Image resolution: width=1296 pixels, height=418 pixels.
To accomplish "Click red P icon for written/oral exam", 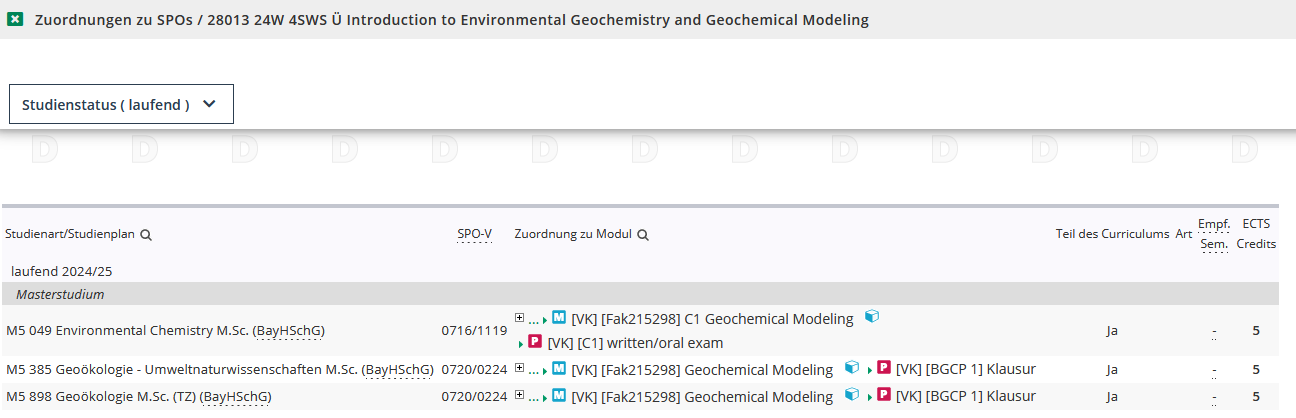I will coord(535,342).
